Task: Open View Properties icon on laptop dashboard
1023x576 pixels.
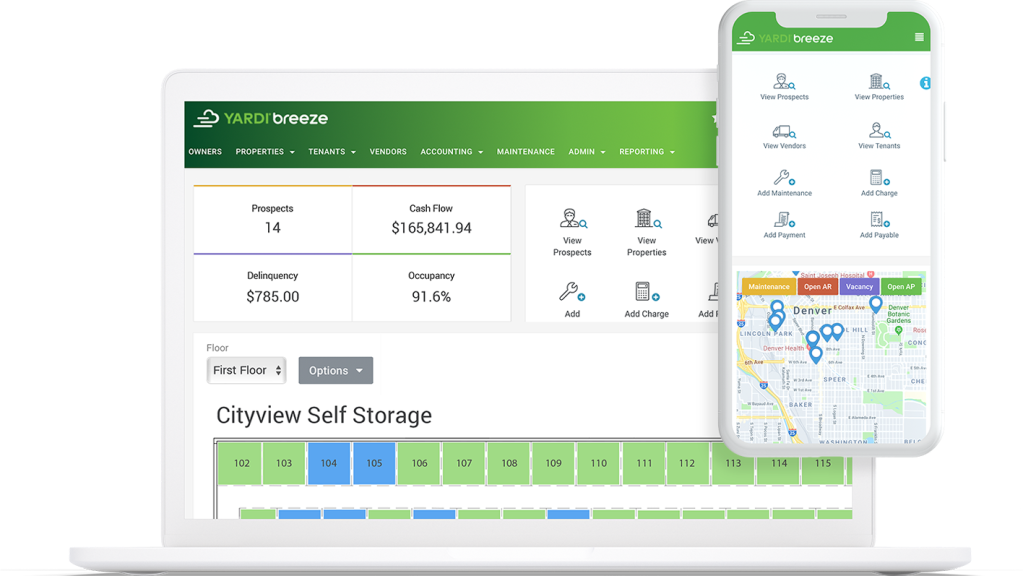Action: tap(647, 219)
